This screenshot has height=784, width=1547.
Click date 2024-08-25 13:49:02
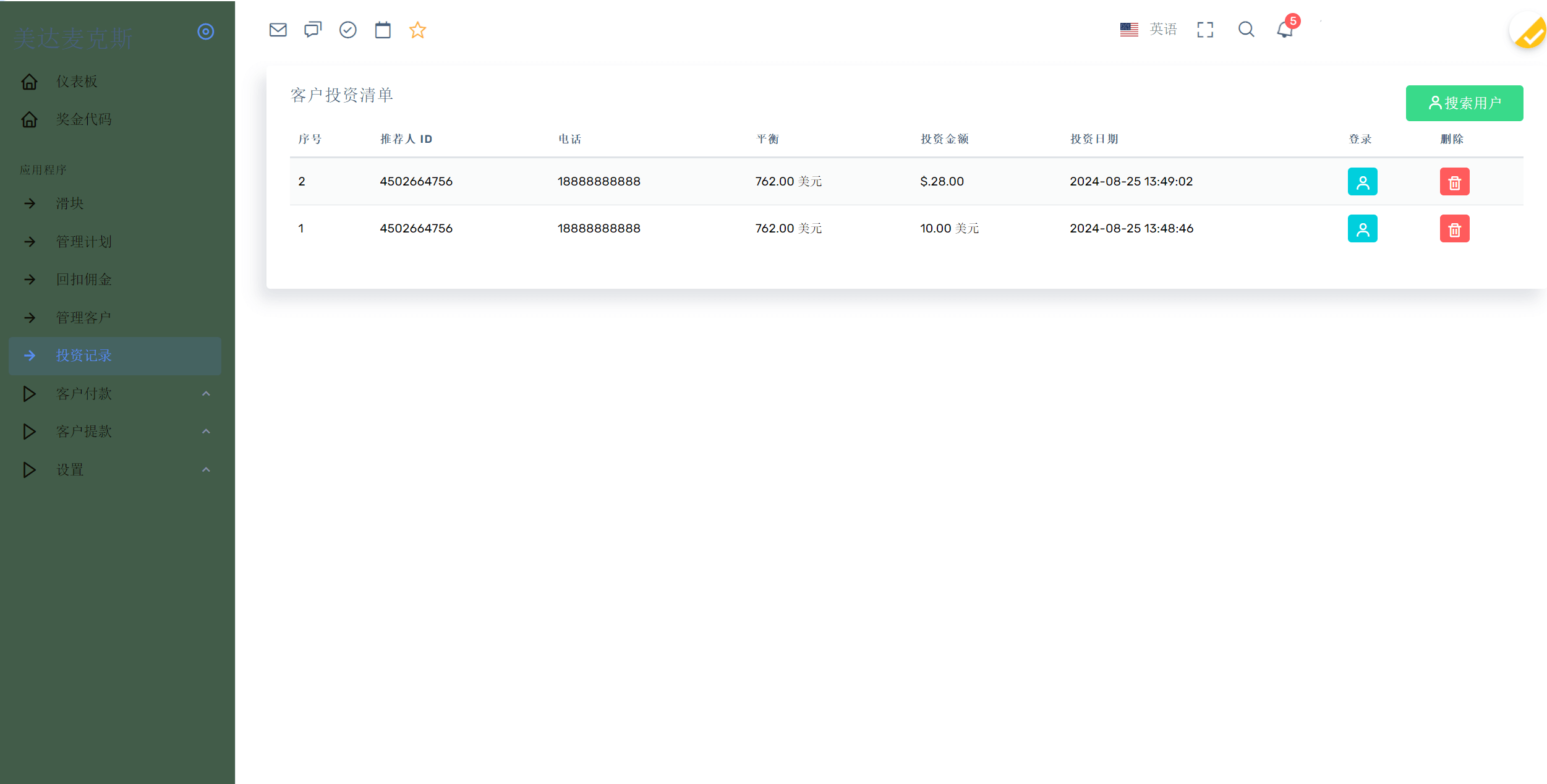pos(1131,182)
